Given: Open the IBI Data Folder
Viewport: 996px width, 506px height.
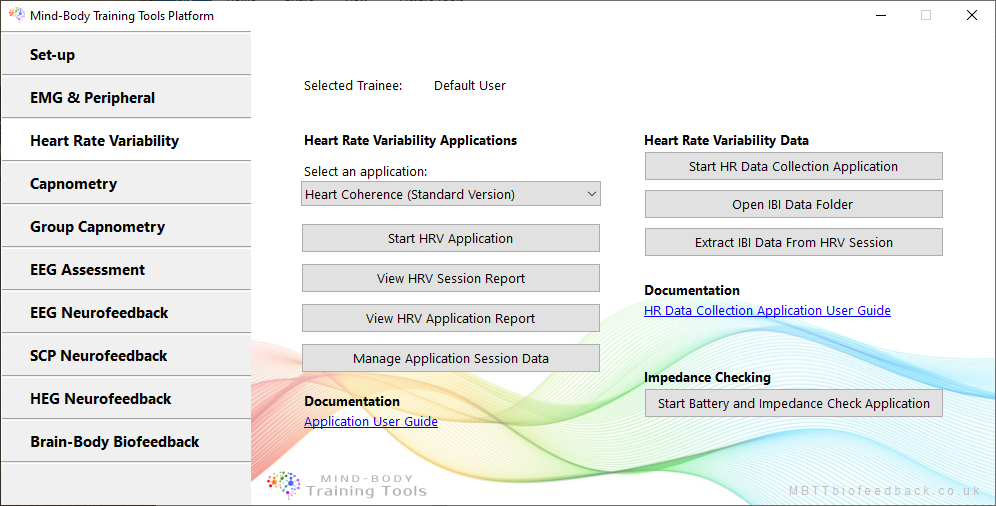Looking at the screenshot, I should coord(793,204).
